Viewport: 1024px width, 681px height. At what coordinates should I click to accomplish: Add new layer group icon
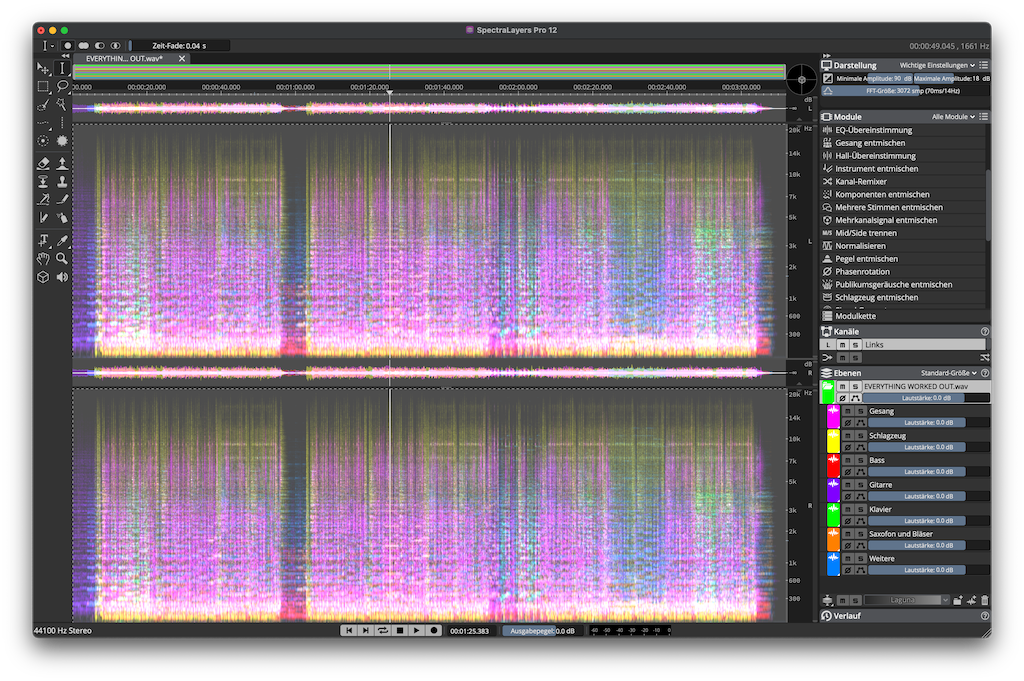tap(957, 600)
